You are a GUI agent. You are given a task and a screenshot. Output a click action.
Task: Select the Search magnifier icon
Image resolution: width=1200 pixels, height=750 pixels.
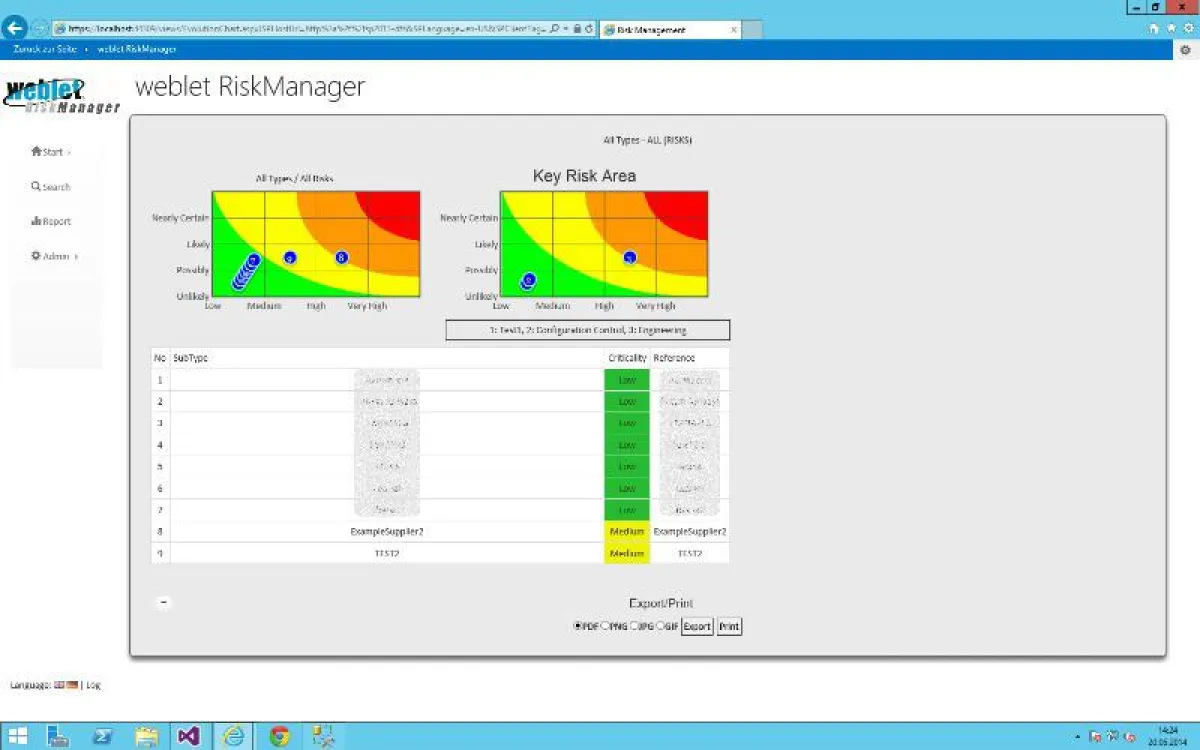pos(37,186)
